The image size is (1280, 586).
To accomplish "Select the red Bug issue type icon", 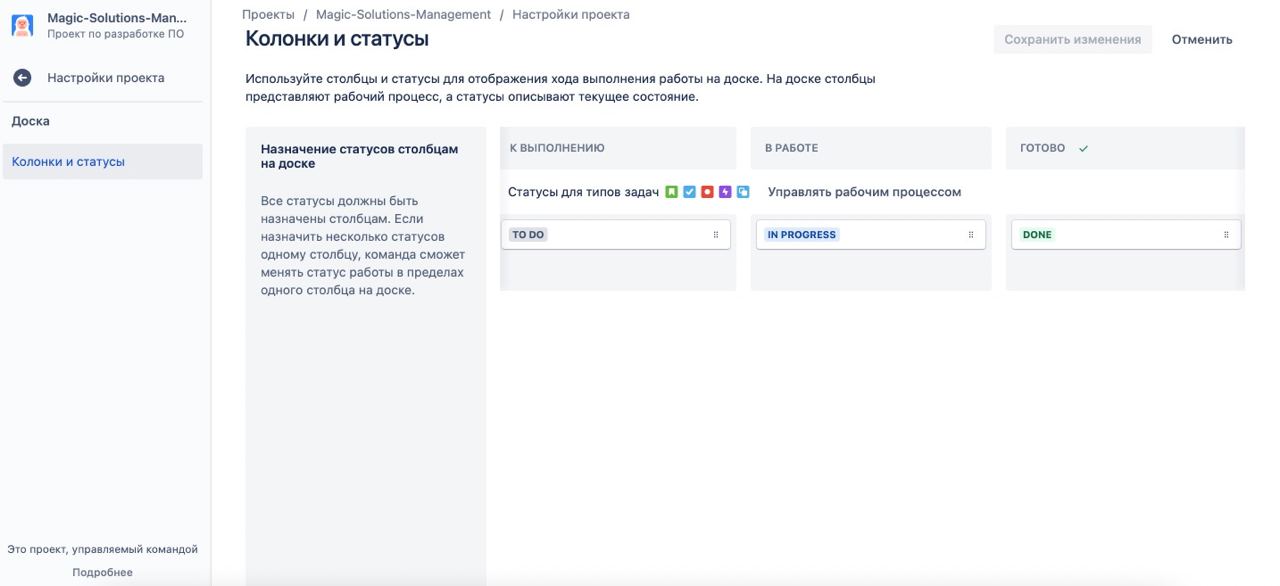I will point(707,192).
